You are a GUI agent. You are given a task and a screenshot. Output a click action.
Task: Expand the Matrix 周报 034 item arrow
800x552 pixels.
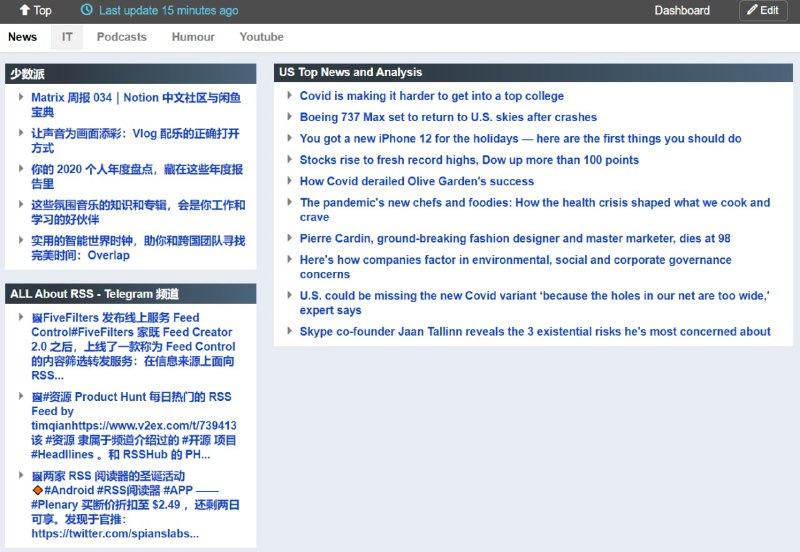click(20, 98)
